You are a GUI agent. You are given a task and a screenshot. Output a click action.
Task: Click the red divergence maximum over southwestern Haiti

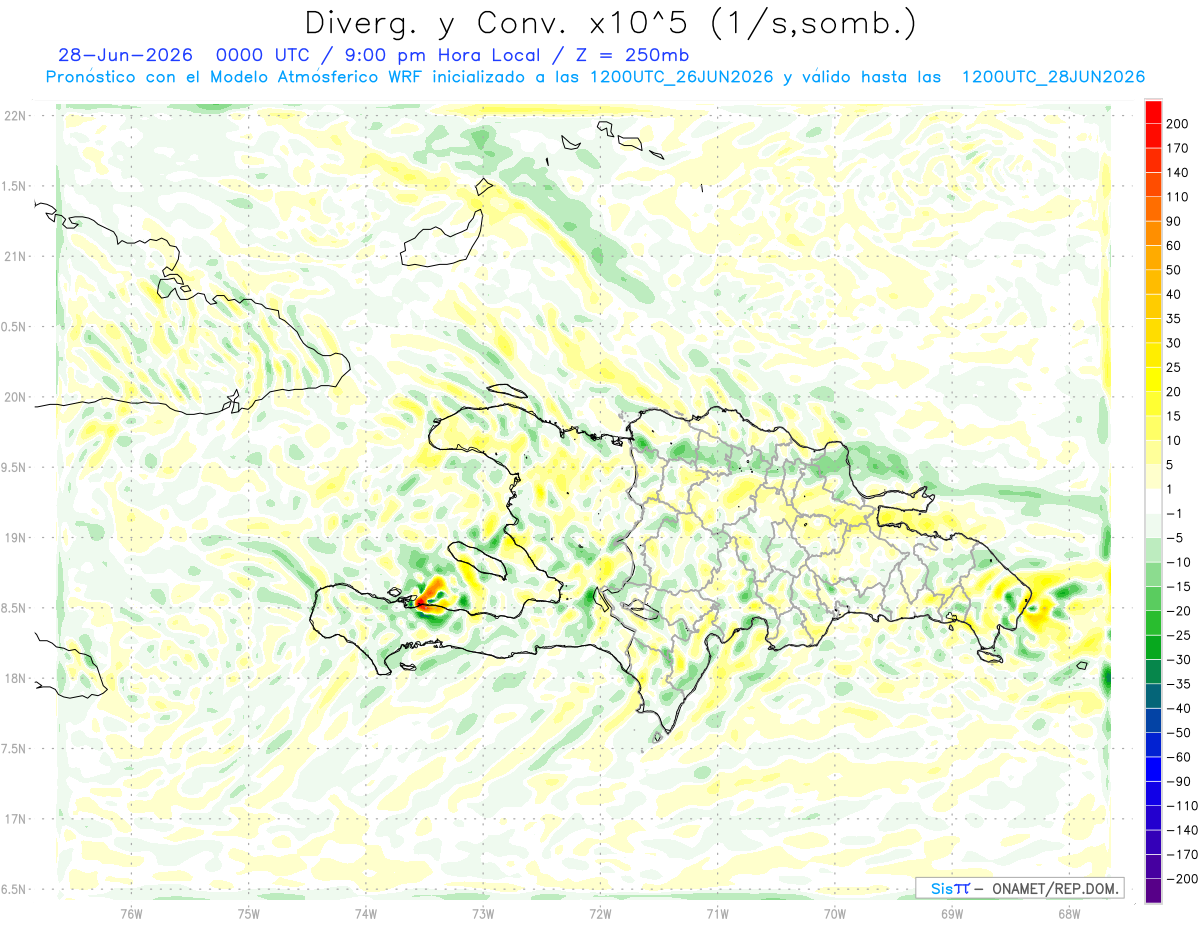pyautogui.click(x=423, y=603)
